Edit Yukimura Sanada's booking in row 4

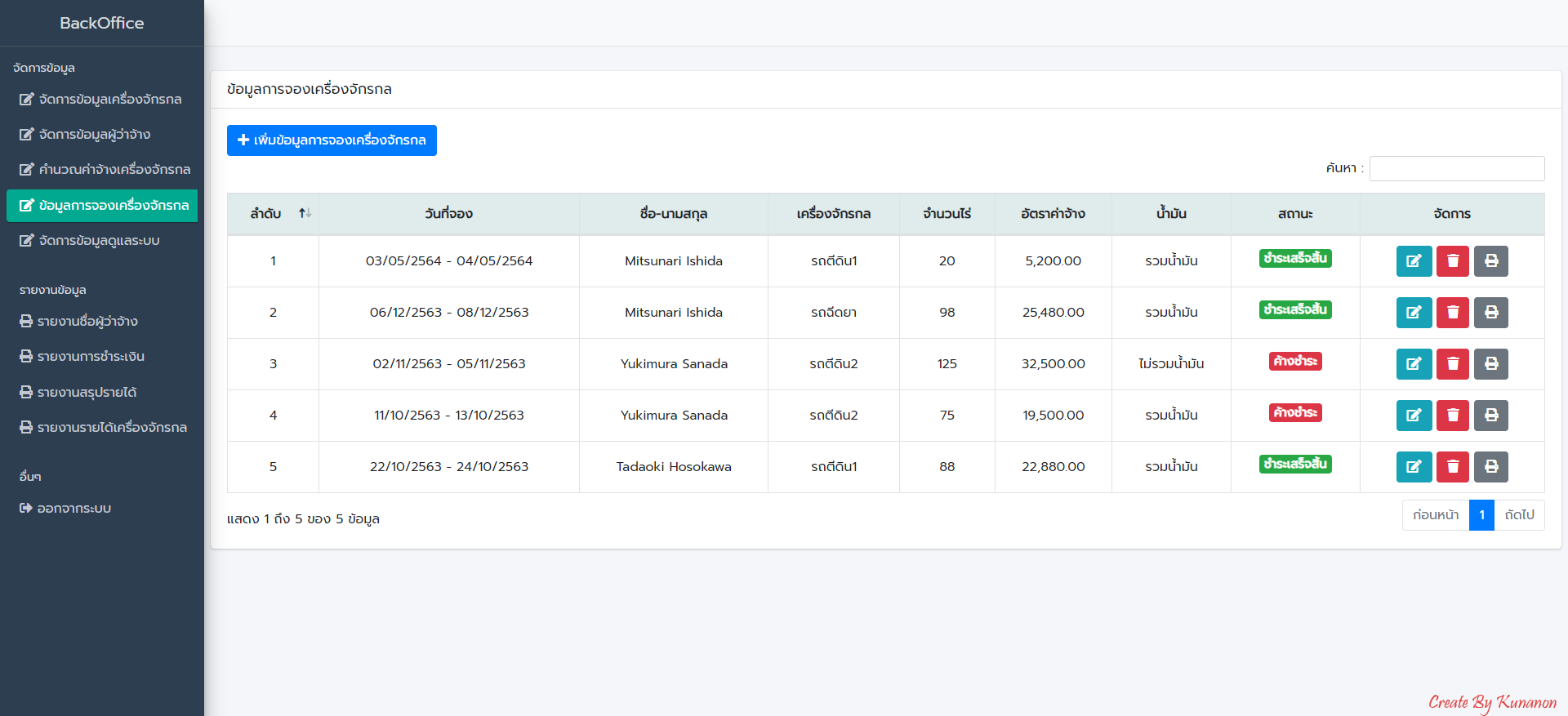point(1414,416)
